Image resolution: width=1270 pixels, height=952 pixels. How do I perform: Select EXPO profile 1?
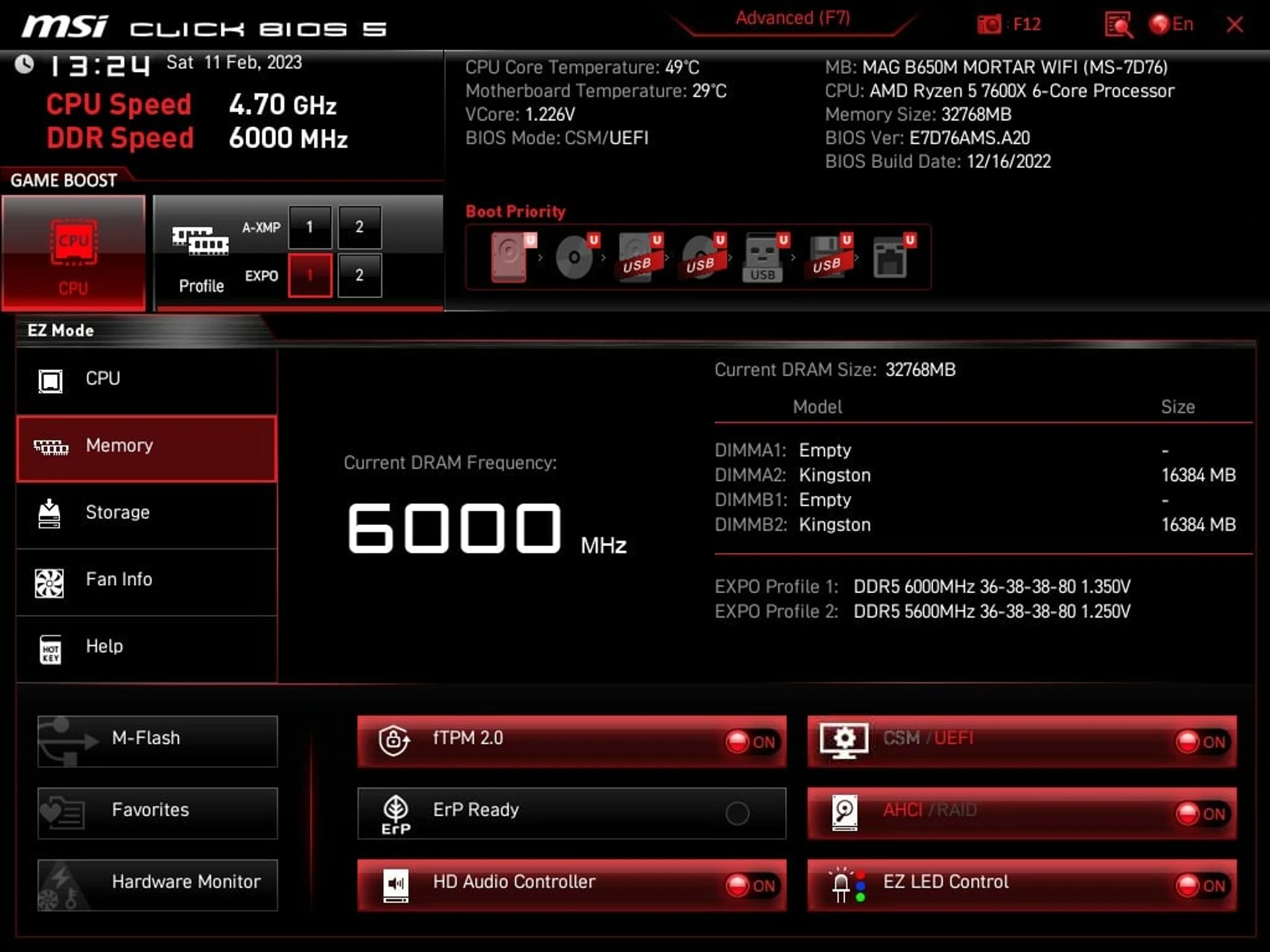310,275
